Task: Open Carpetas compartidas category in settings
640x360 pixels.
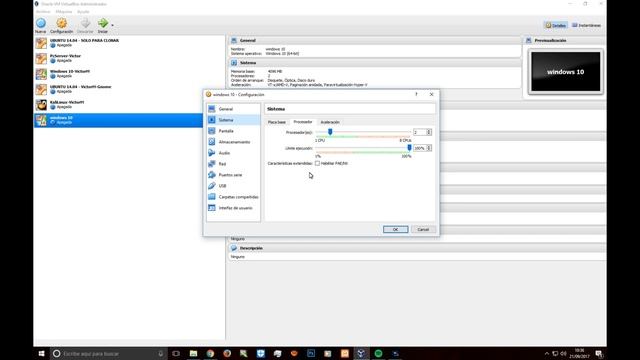Action: [233, 197]
